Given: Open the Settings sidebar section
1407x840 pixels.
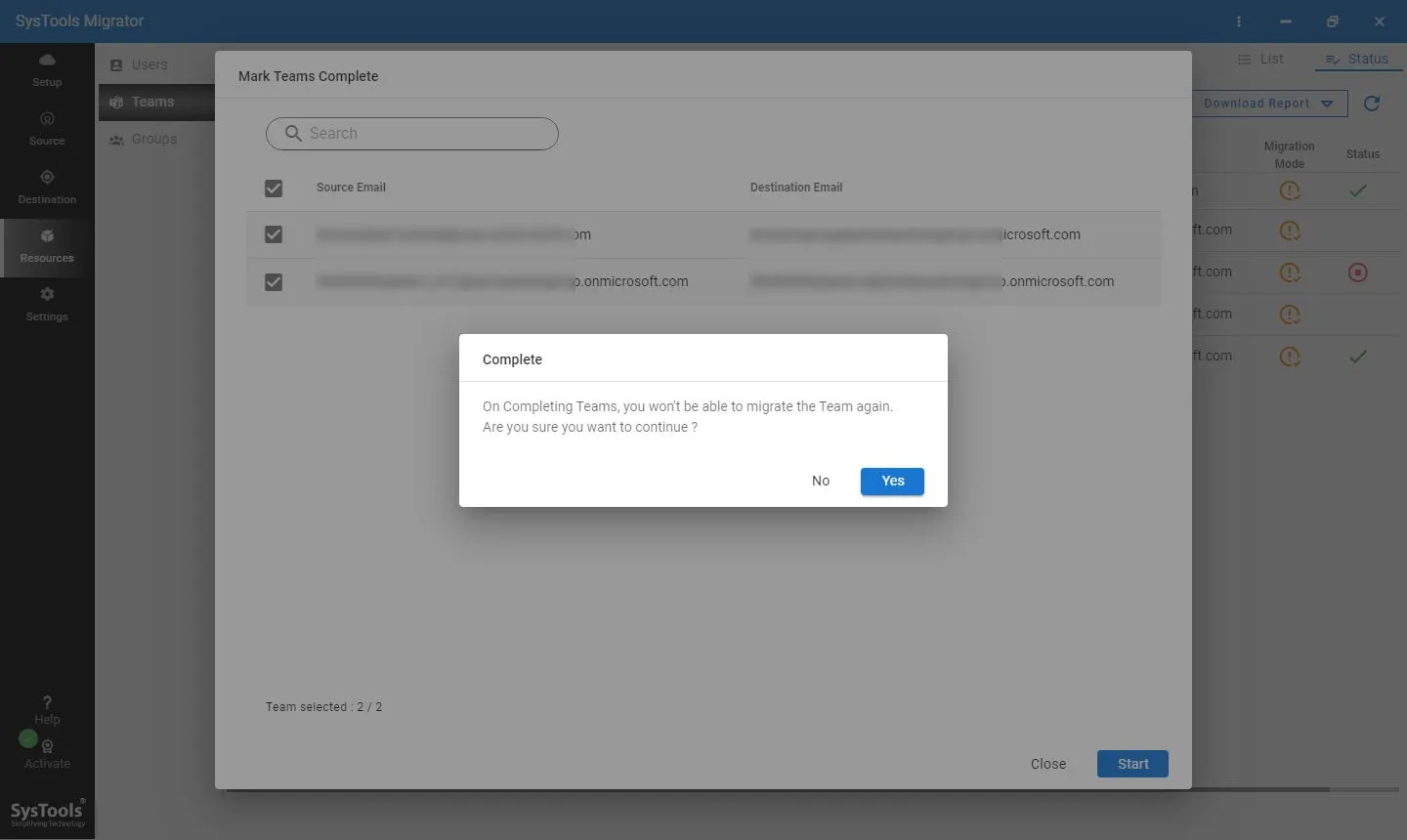Looking at the screenshot, I should pos(47,305).
